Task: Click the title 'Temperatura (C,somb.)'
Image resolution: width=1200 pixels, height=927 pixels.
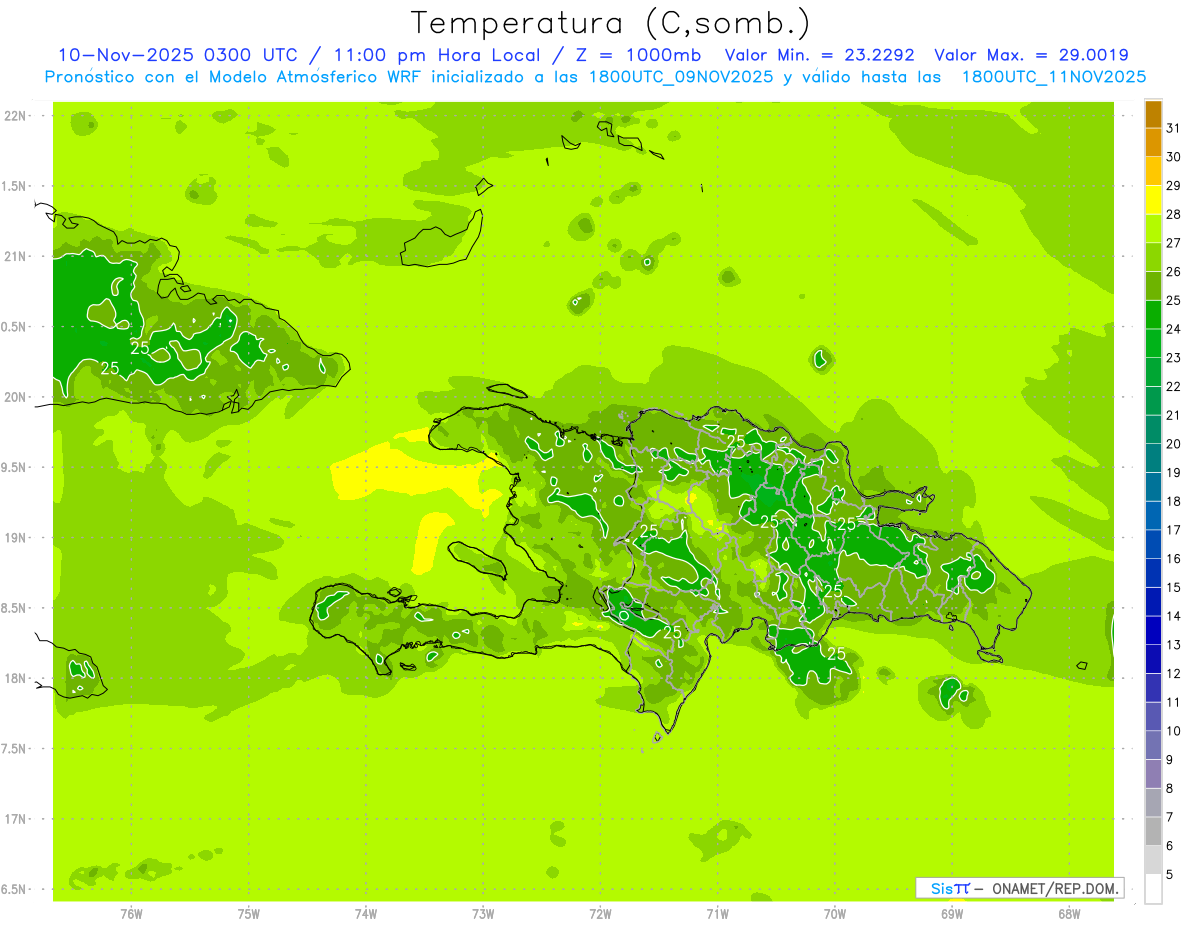Action: click(x=611, y=23)
